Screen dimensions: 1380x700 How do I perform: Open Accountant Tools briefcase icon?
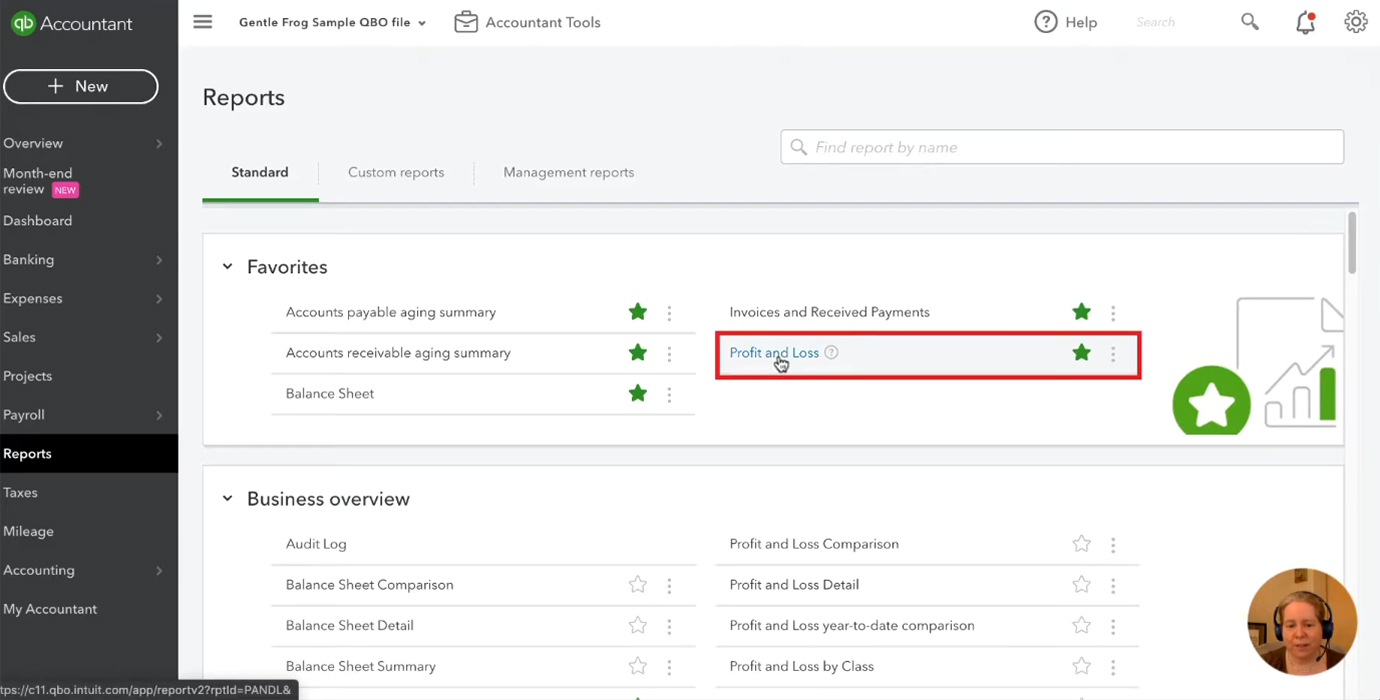466,22
